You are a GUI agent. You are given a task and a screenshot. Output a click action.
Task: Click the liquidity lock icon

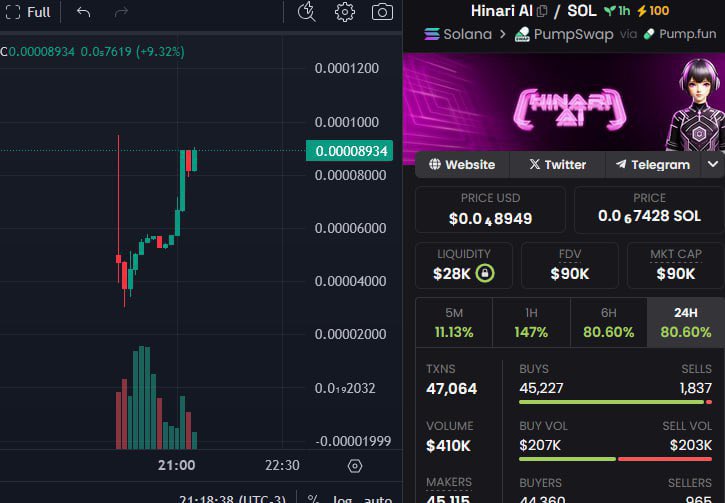[x=485, y=273]
